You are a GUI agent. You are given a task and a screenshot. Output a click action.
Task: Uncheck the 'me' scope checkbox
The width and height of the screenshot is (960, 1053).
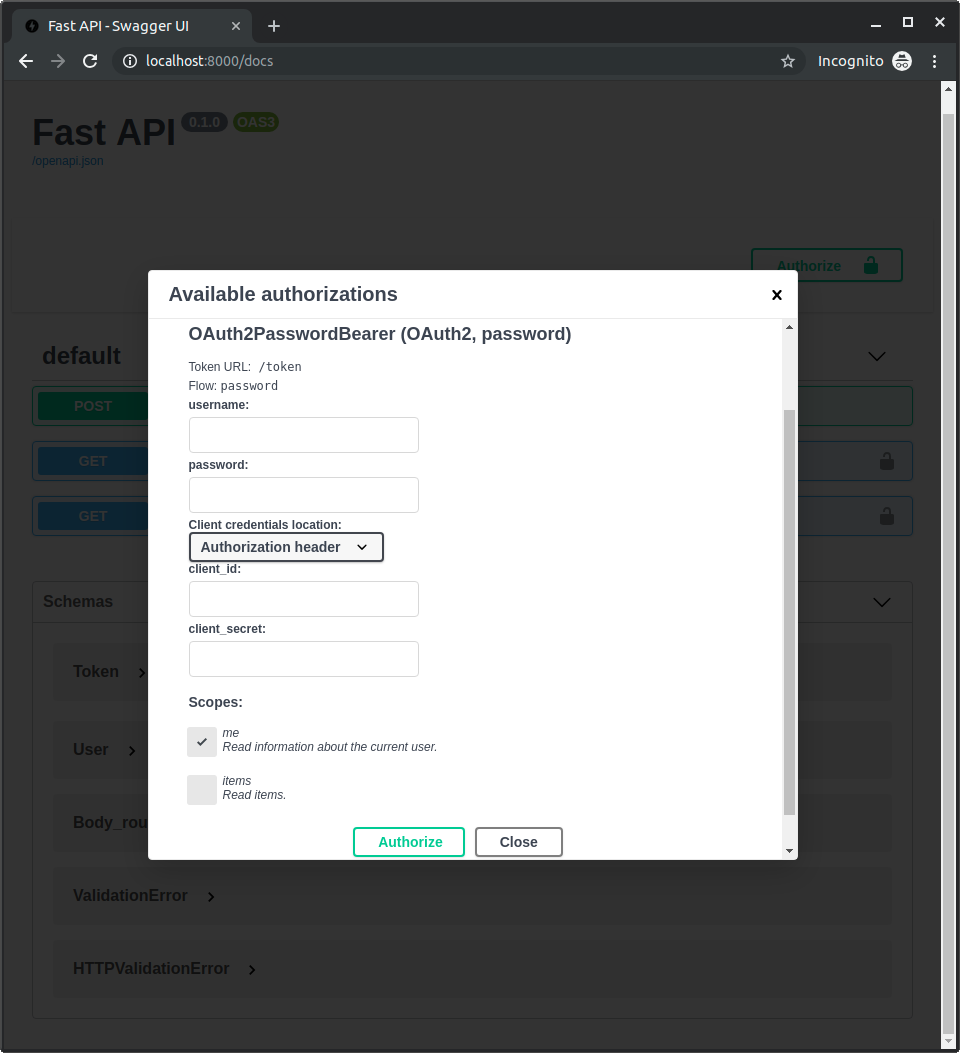coord(202,742)
